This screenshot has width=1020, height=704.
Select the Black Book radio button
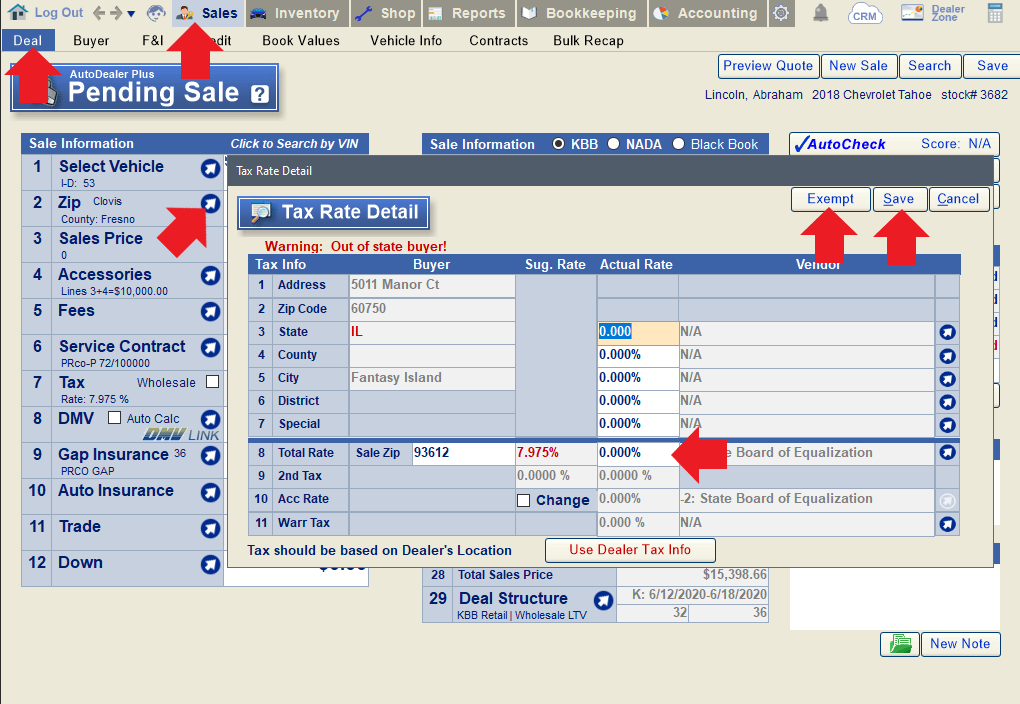click(678, 144)
